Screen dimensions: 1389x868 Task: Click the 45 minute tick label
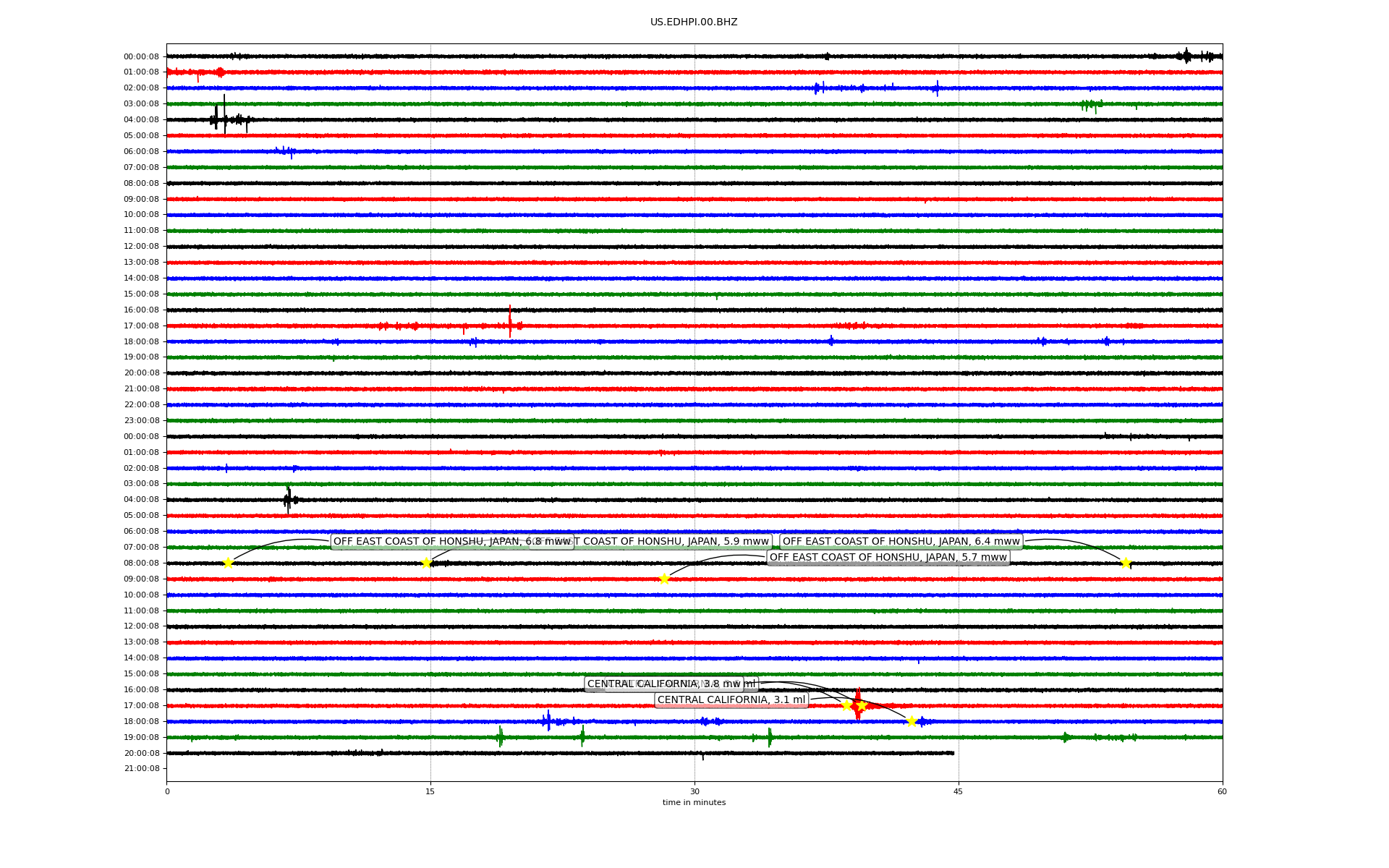point(958,791)
